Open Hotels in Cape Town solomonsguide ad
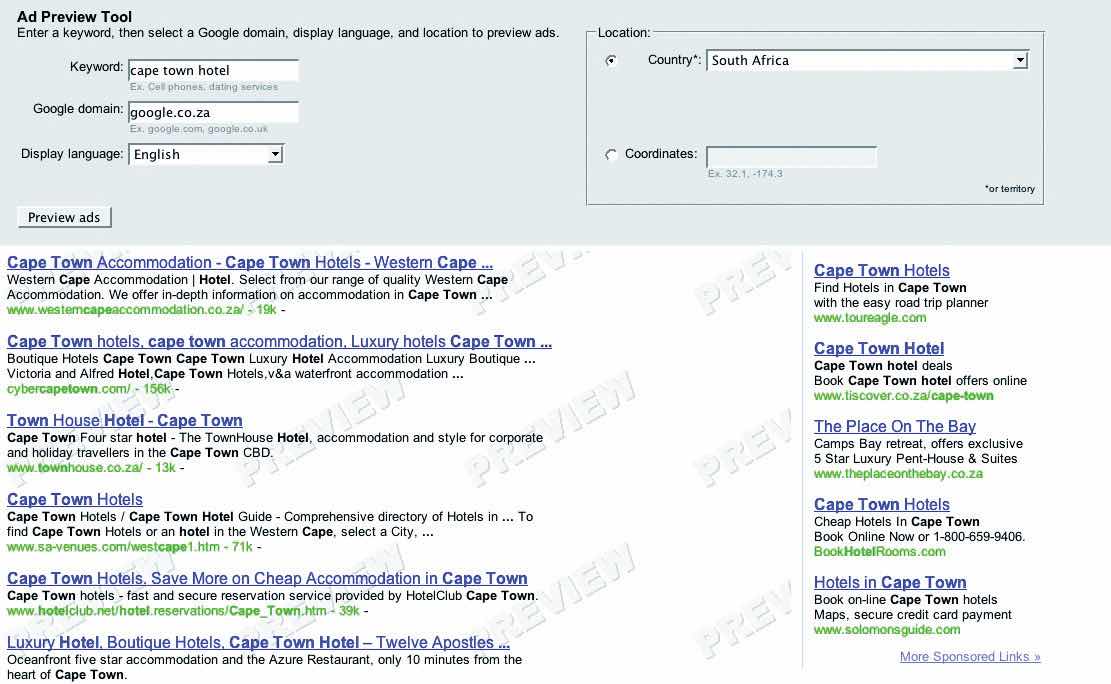Screen dimensions: 1111x684 889,583
